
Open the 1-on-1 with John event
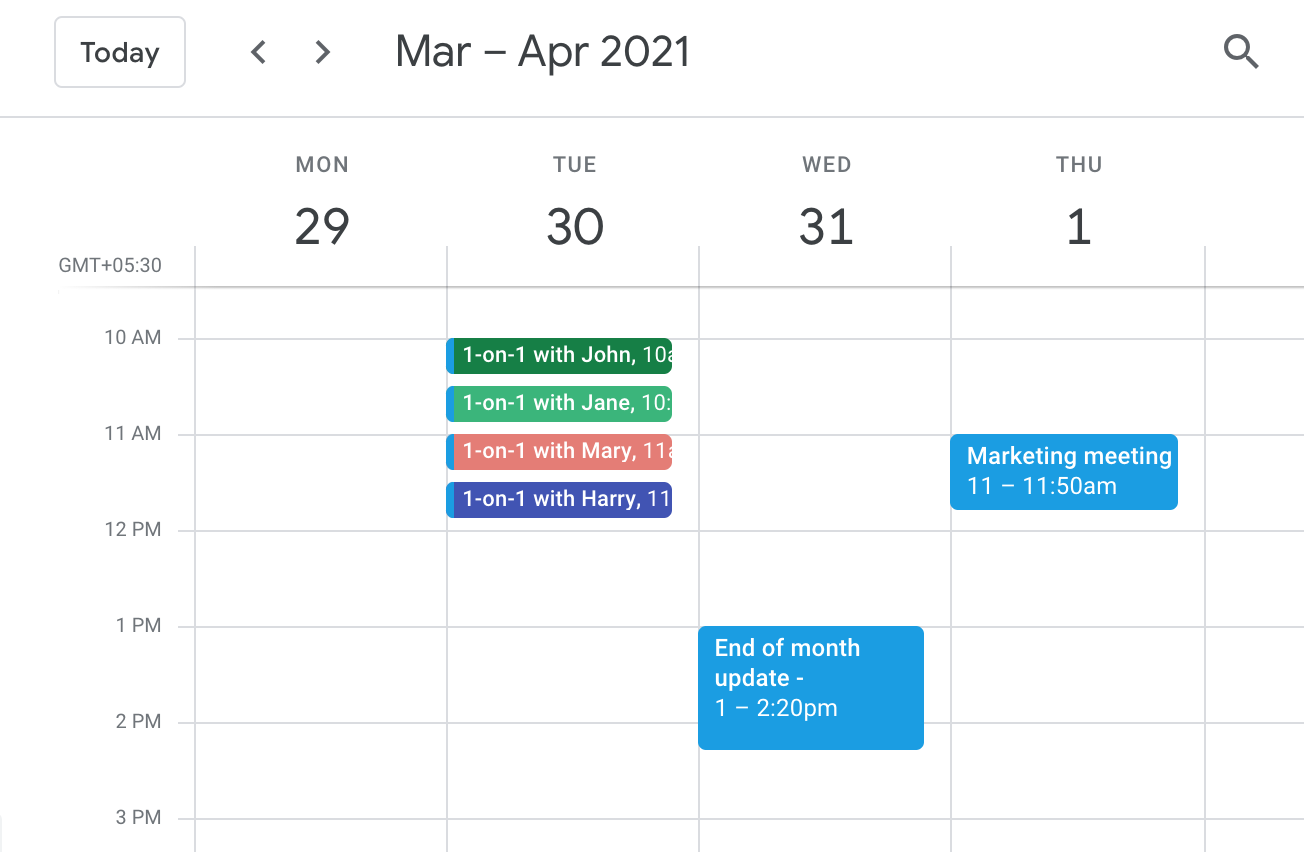(x=562, y=355)
